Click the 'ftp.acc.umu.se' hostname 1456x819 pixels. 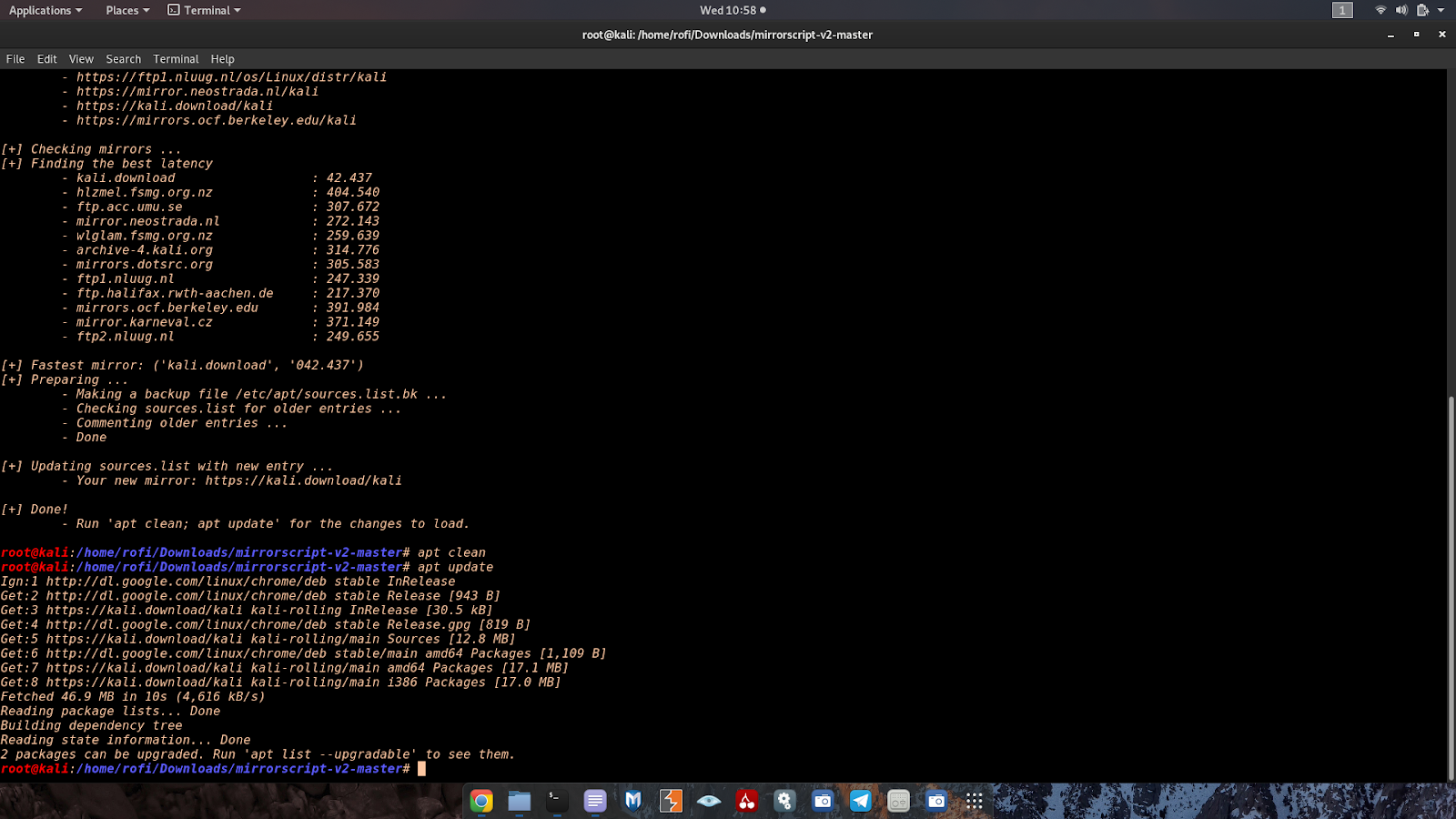pos(129,207)
